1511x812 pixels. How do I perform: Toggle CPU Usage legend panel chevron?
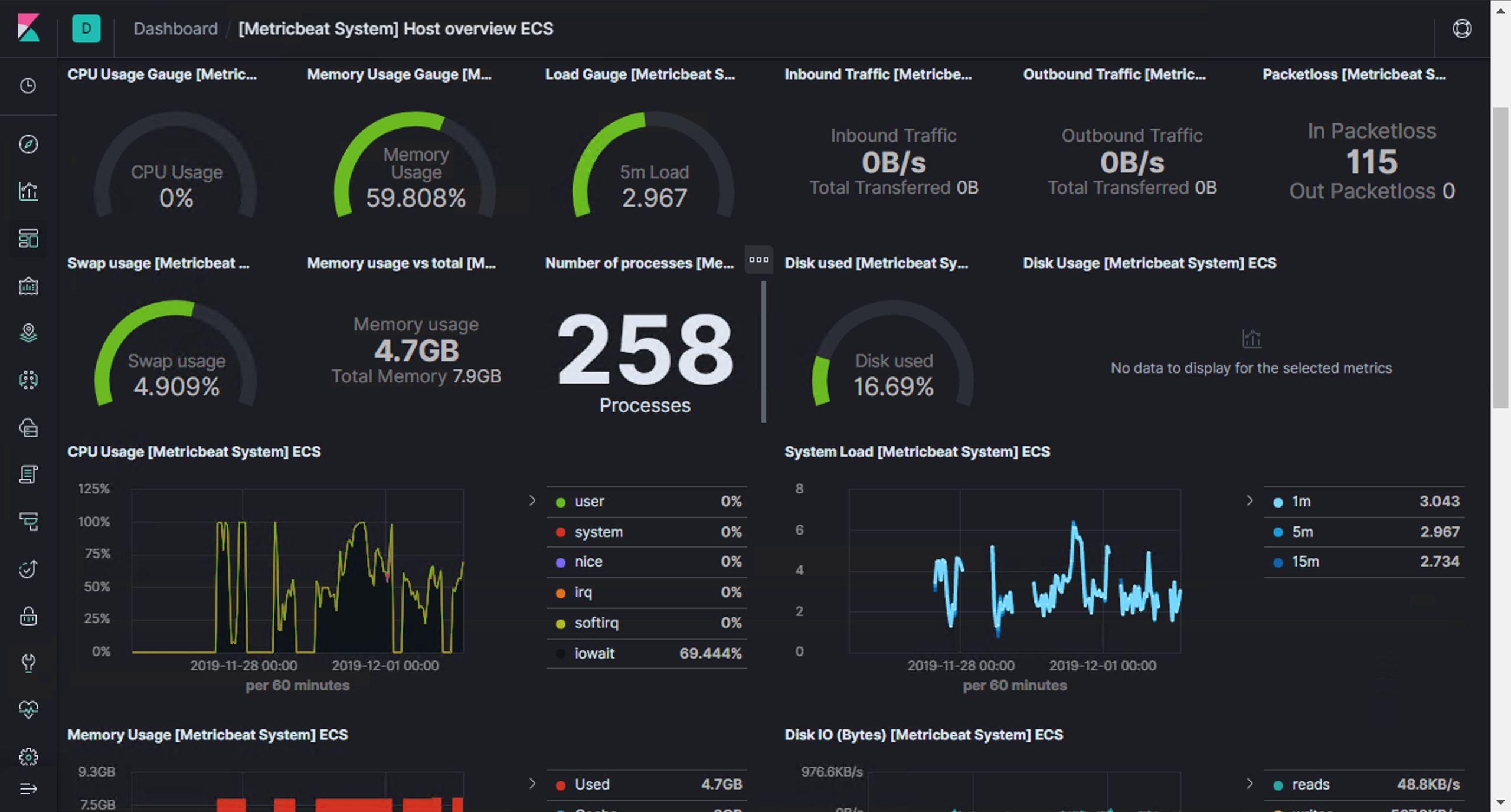click(x=532, y=500)
